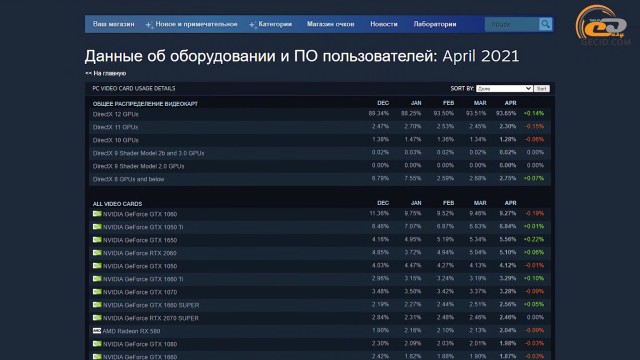Click plus icon before Категории

point(252,25)
